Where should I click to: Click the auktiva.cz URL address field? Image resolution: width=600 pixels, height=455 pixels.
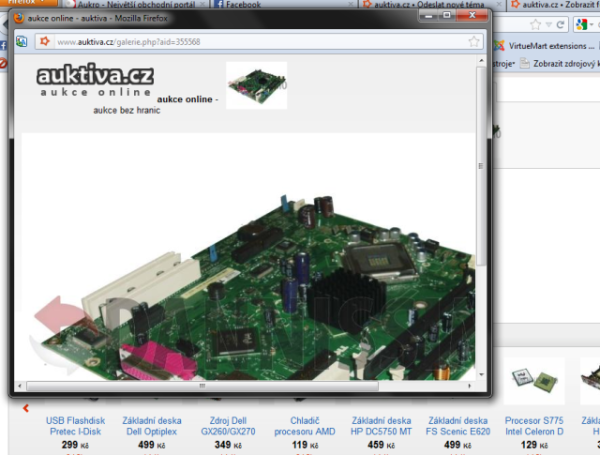tap(250, 42)
